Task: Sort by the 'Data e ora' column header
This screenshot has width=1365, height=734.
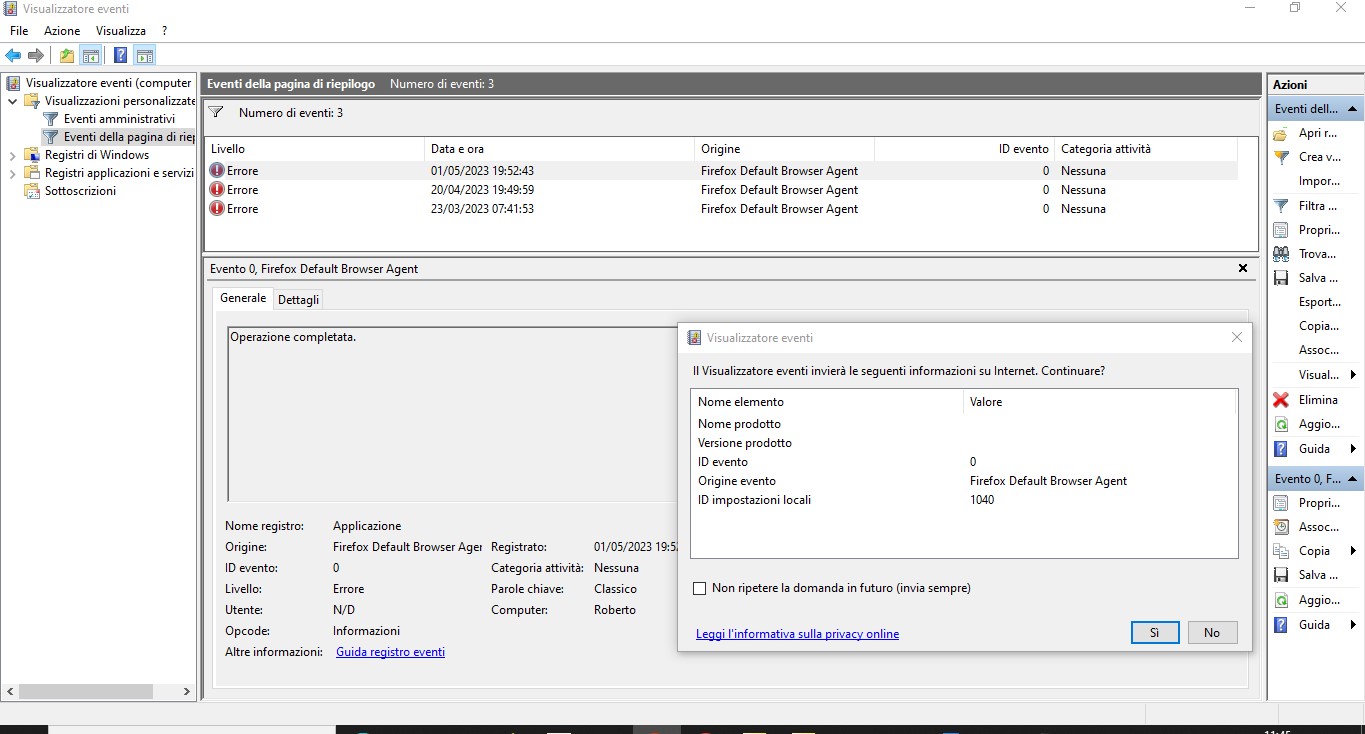Action: pyautogui.click(x=559, y=149)
